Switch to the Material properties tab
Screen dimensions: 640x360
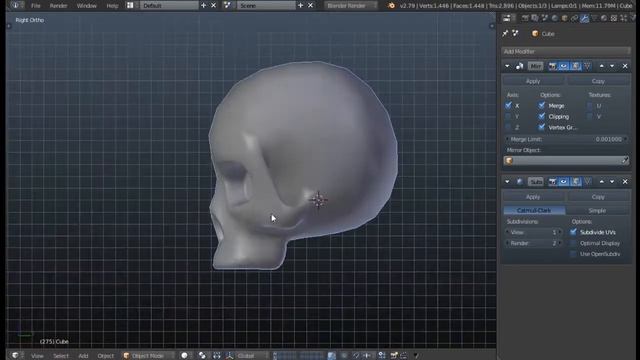click(x=604, y=18)
